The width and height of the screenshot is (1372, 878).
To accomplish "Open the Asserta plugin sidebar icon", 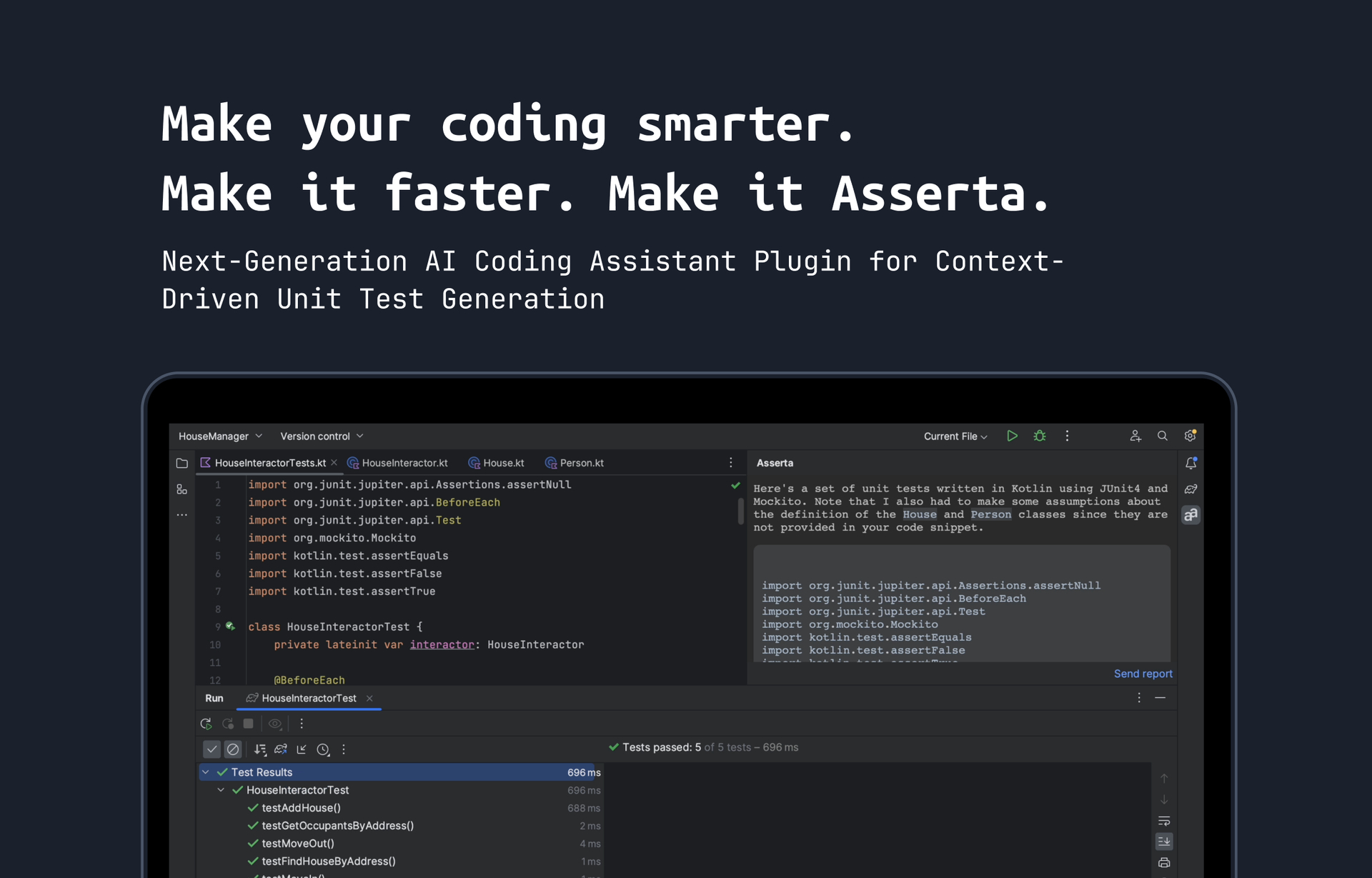I will tap(1190, 515).
